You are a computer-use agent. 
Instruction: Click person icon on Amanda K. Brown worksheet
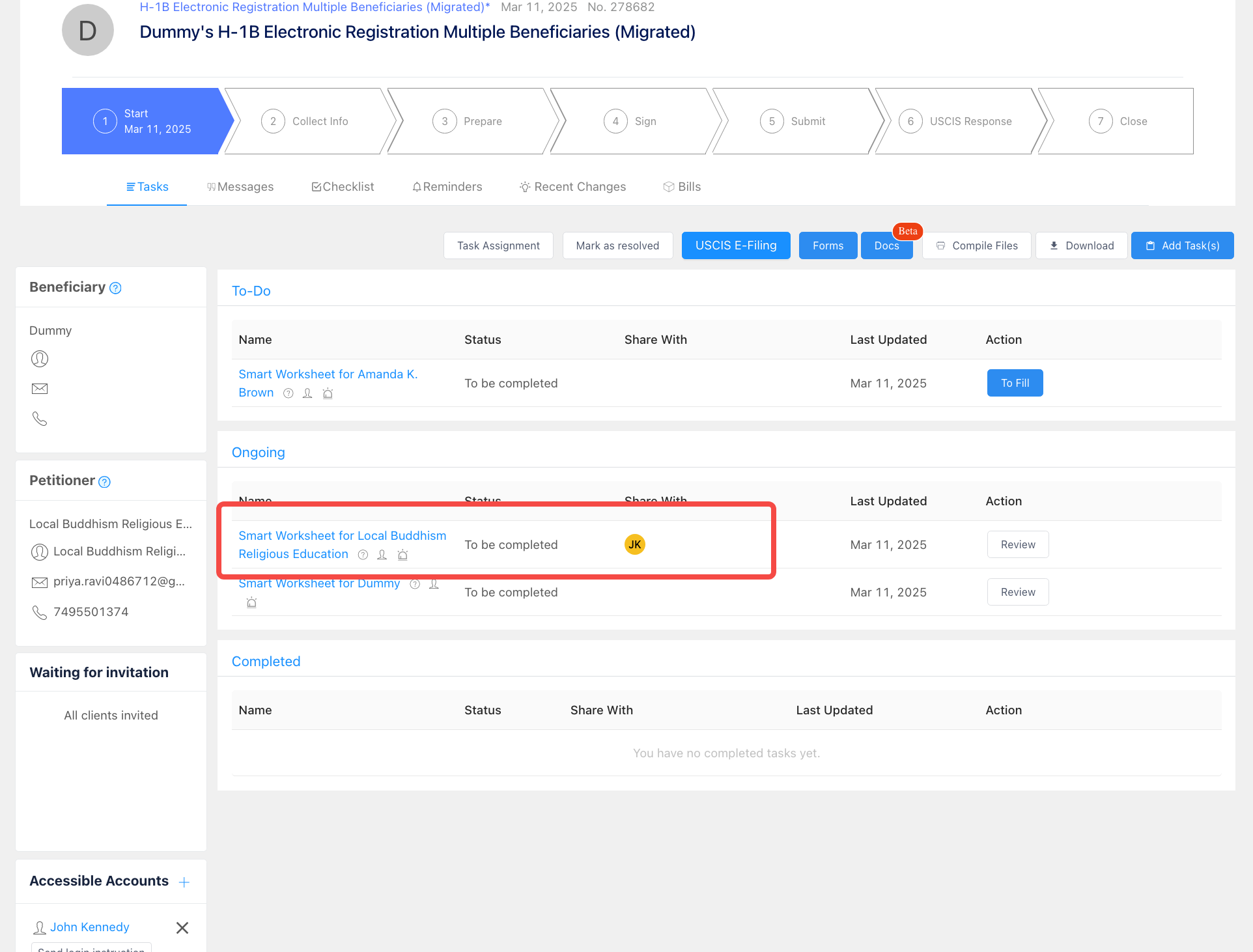[307, 393]
